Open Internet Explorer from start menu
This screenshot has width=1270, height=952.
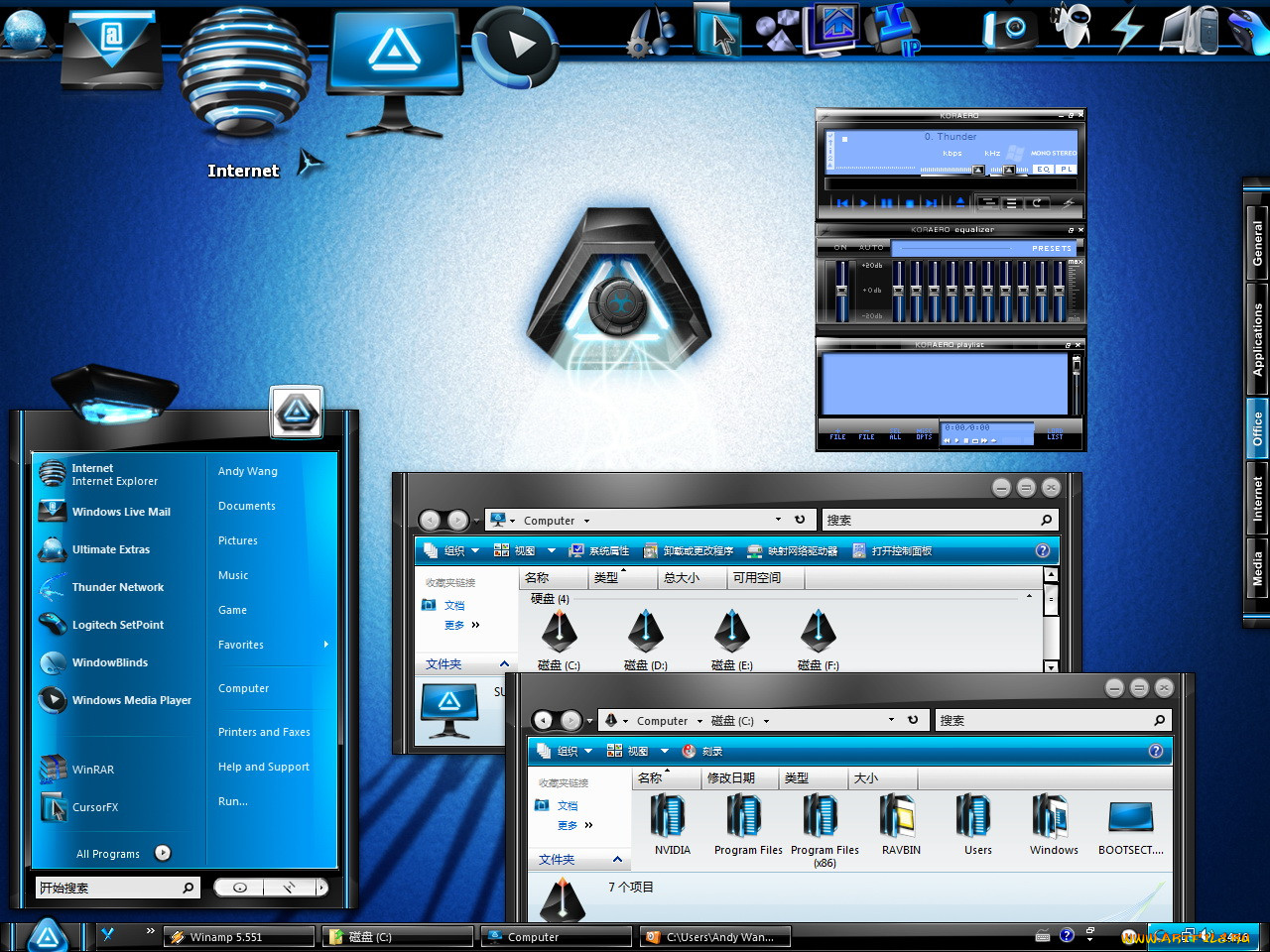click(x=114, y=474)
